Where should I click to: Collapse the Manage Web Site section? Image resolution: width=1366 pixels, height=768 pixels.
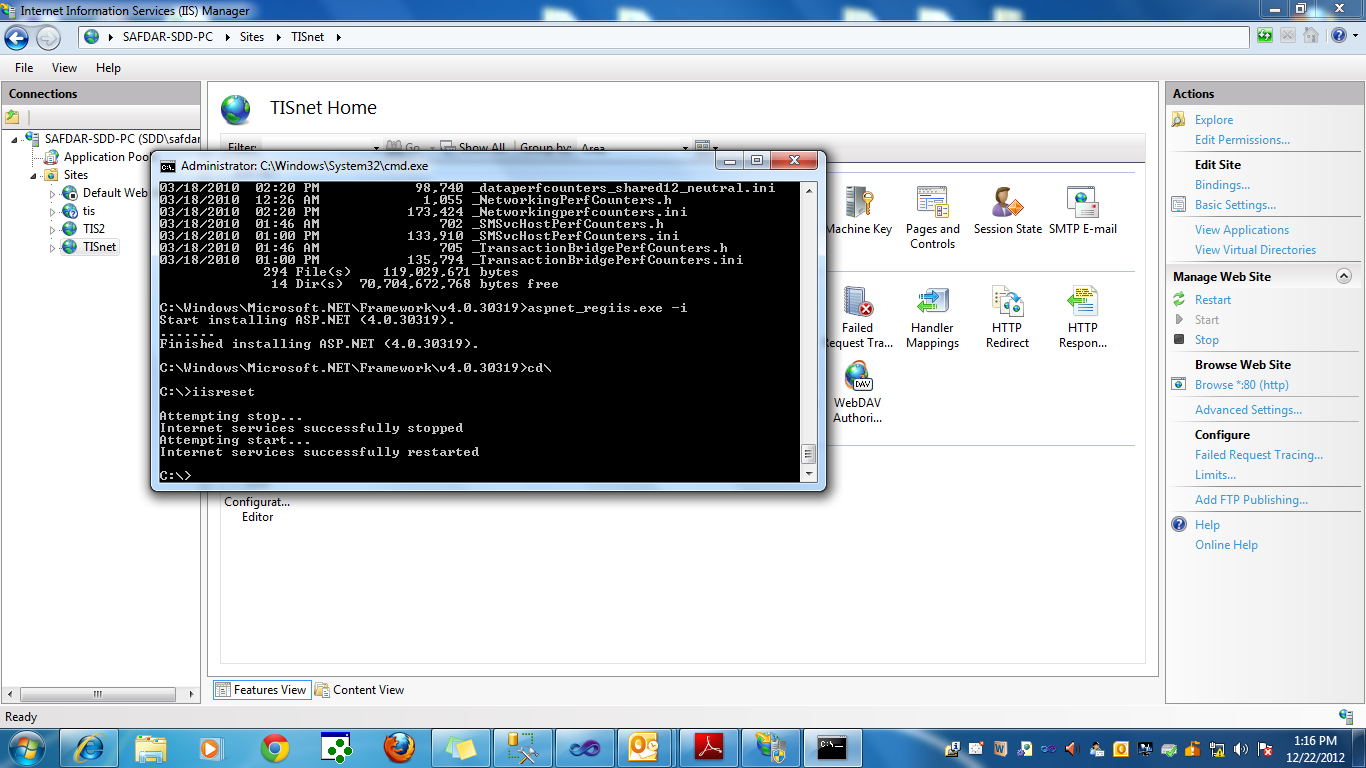click(1343, 276)
